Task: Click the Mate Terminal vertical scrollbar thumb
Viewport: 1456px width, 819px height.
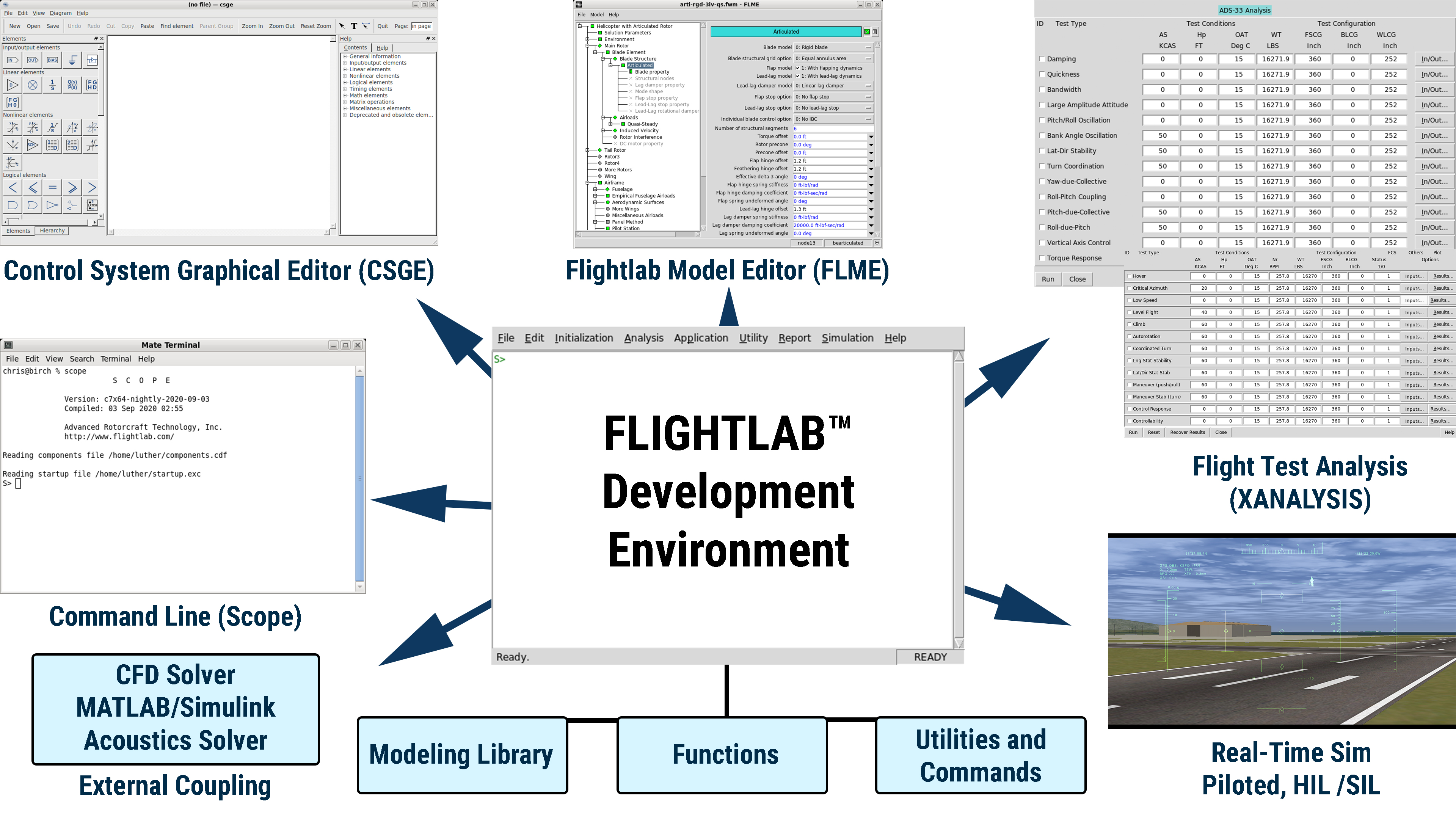Action: pos(360,478)
